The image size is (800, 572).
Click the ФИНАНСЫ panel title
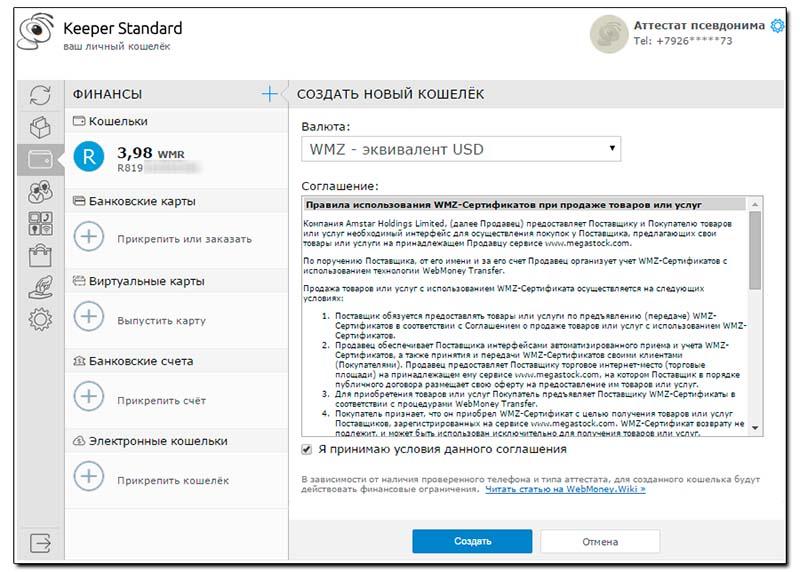(108, 94)
